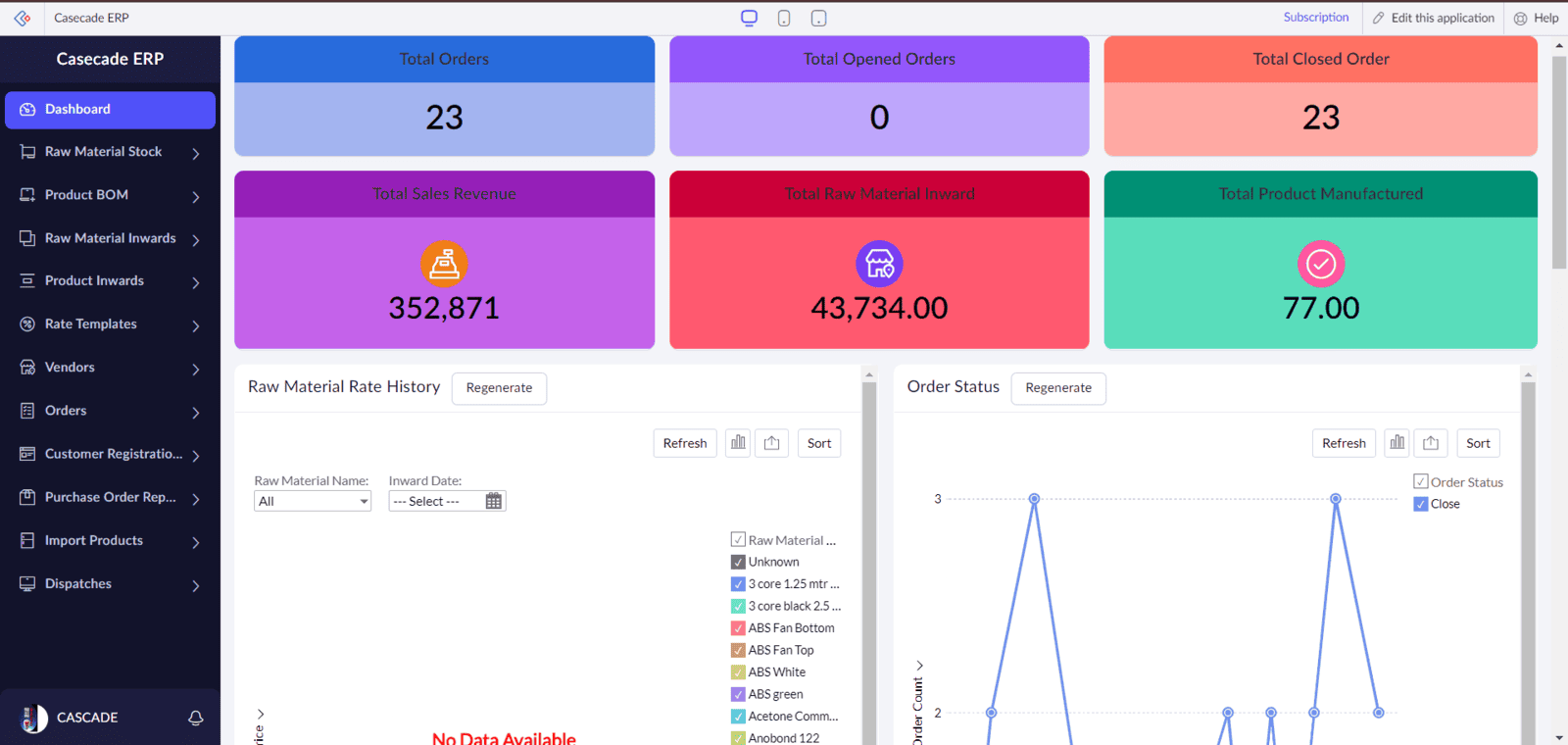Click the Import Products sidebar icon
1568x745 pixels.
pyautogui.click(x=27, y=540)
